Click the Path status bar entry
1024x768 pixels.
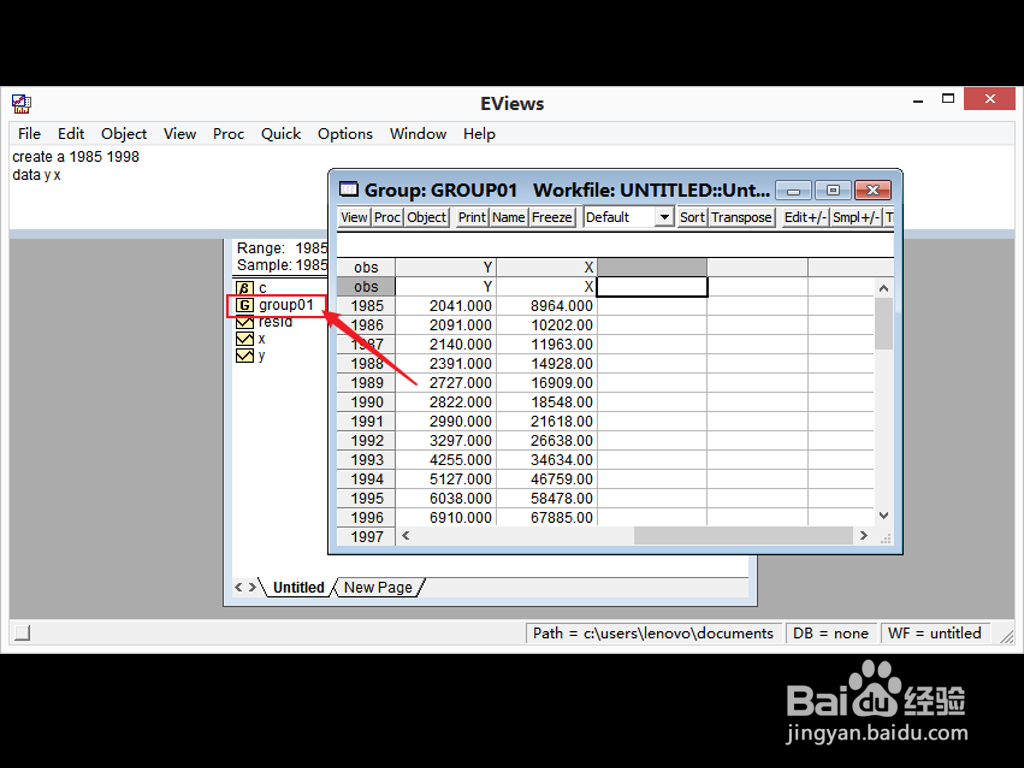click(x=653, y=633)
